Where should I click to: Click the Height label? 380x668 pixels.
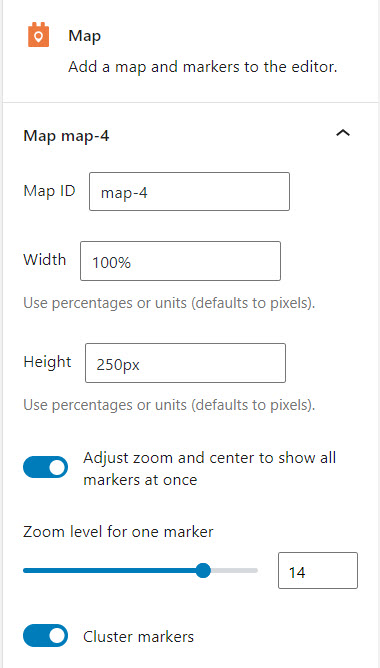[47, 362]
